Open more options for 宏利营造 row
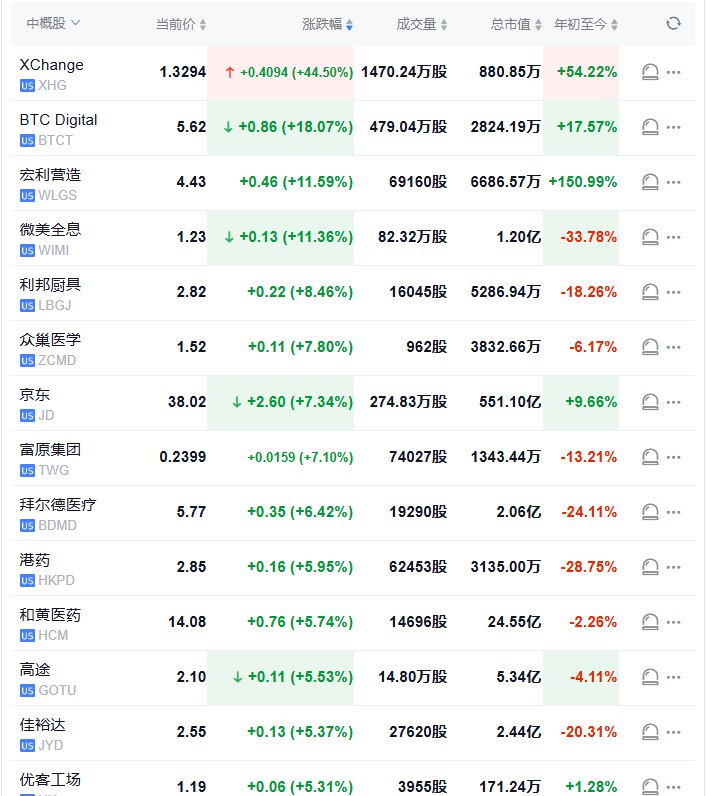This screenshot has height=796, width=706. coord(674,182)
